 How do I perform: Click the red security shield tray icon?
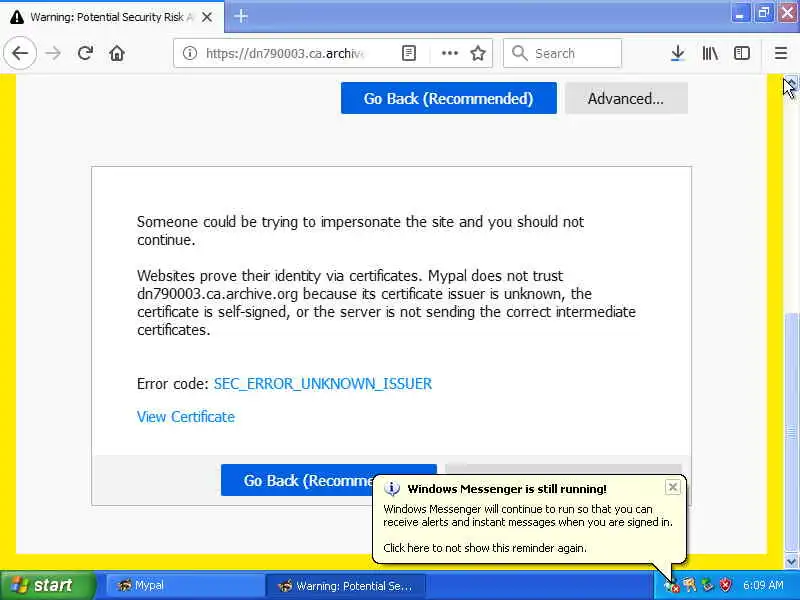coord(725,585)
